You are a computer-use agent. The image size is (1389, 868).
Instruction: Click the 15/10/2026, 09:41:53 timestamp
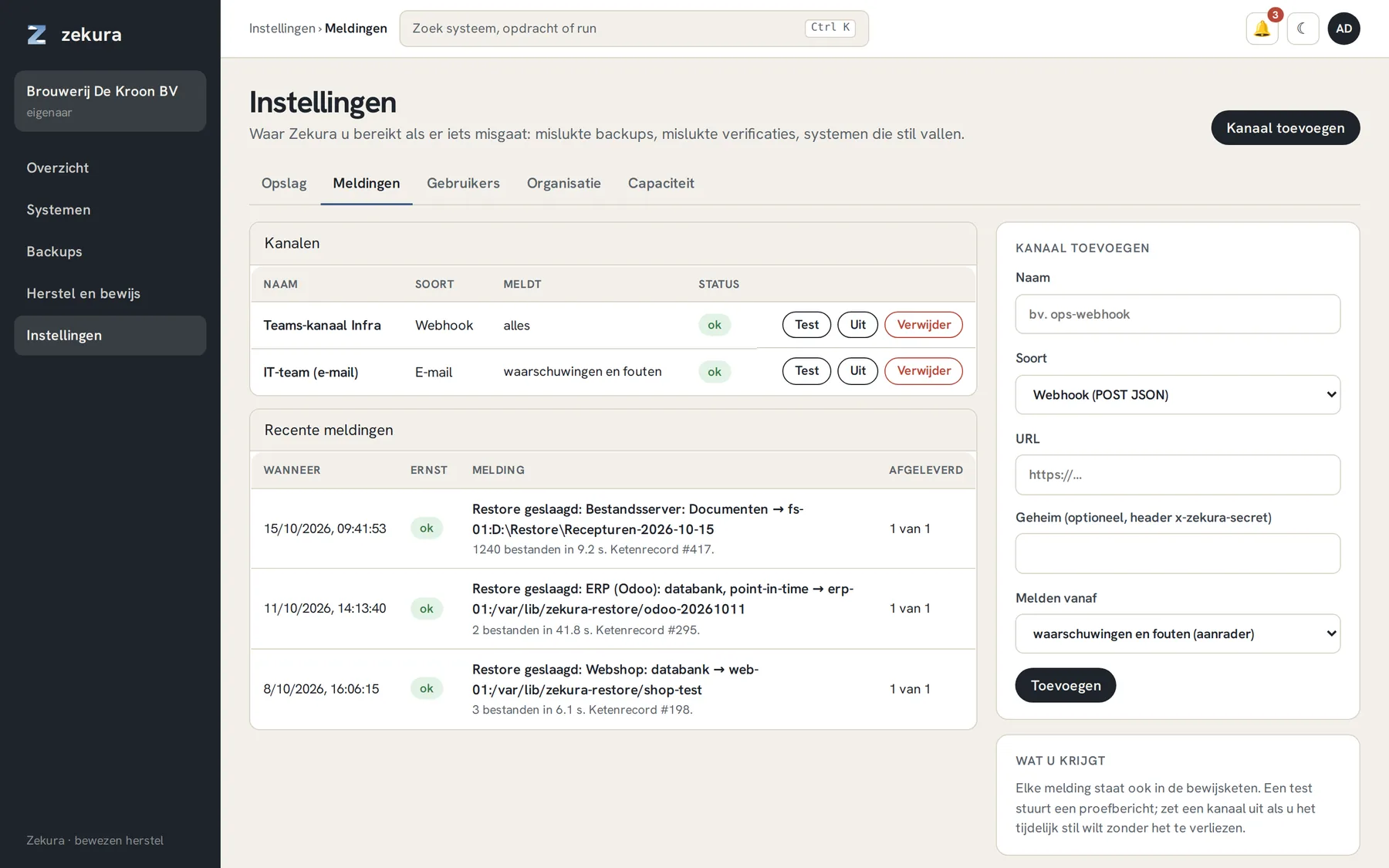pyautogui.click(x=325, y=529)
